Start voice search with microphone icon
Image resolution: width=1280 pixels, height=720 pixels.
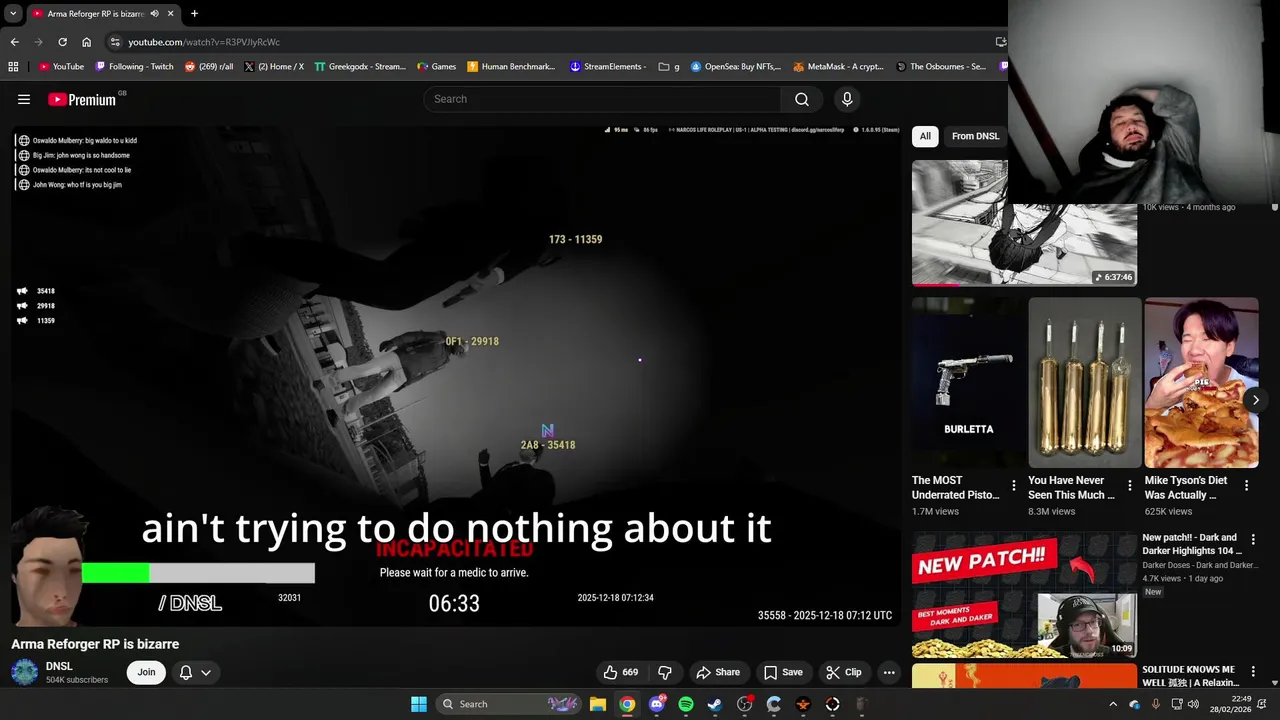coord(847,99)
